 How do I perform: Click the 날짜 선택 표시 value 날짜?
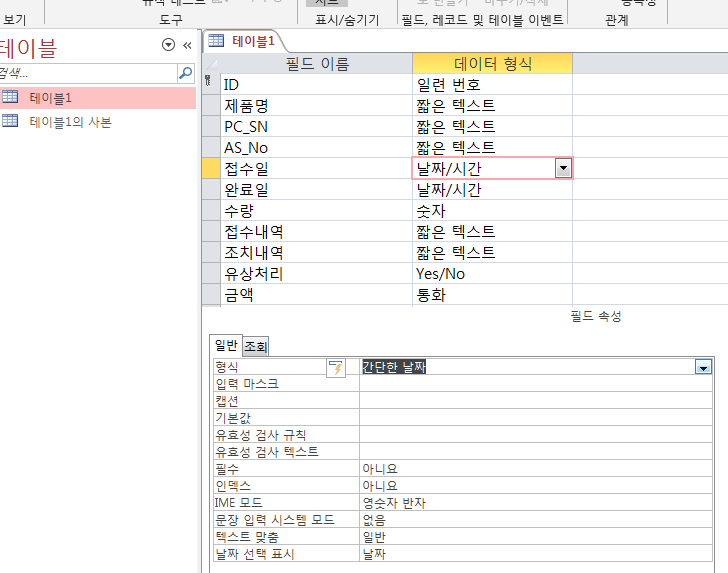coord(536,553)
